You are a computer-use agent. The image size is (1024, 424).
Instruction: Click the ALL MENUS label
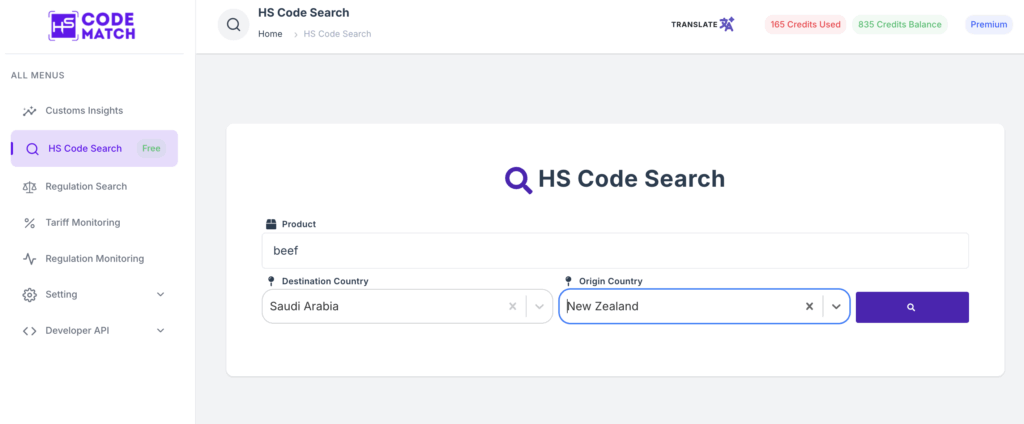pyautogui.click(x=38, y=76)
